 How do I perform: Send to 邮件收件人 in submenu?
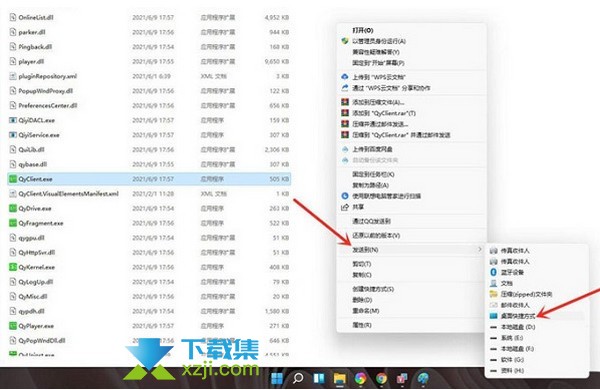pyautogui.click(x=515, y=305)
